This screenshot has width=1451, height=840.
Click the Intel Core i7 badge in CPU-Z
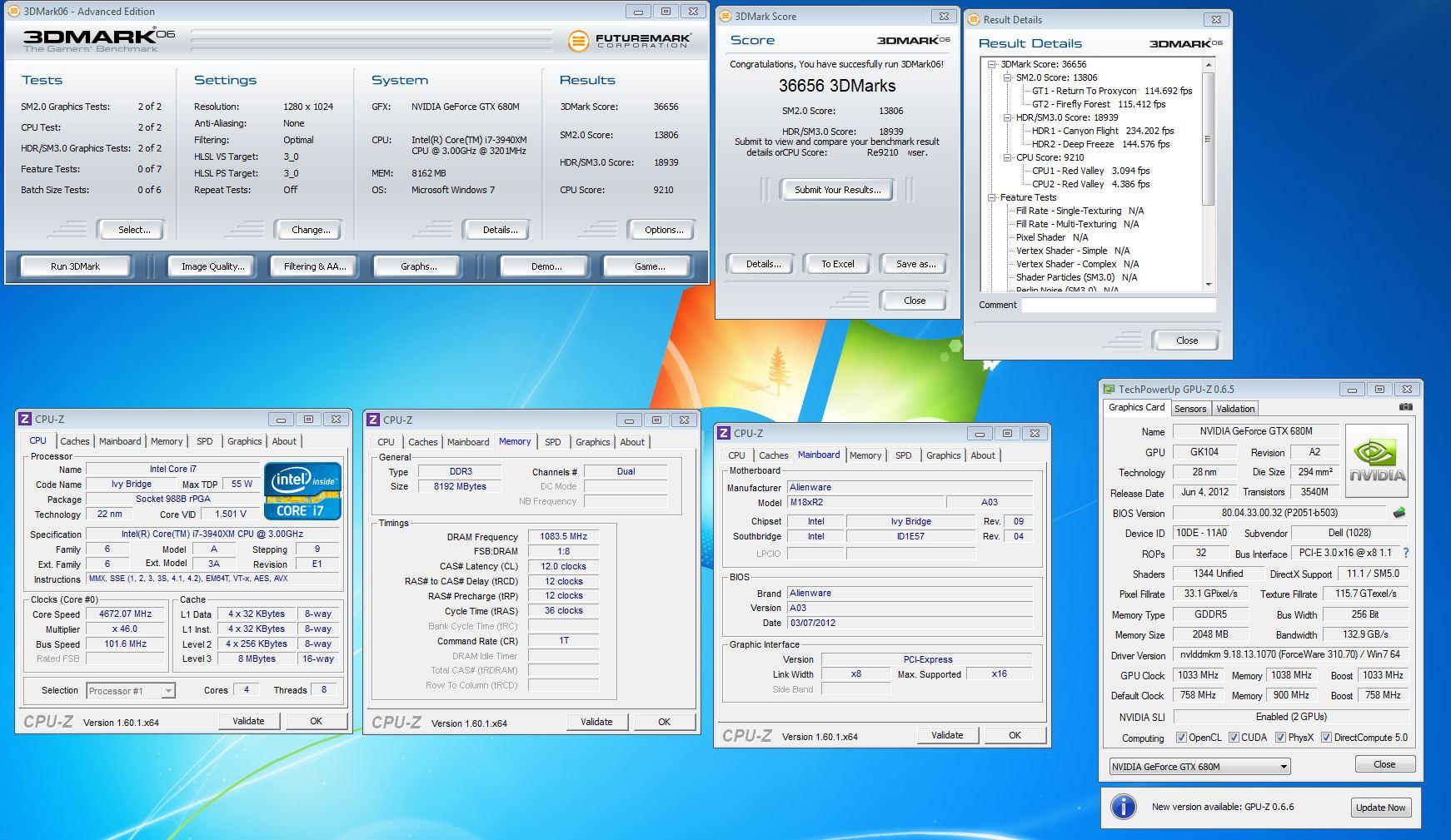pos(302,490)
